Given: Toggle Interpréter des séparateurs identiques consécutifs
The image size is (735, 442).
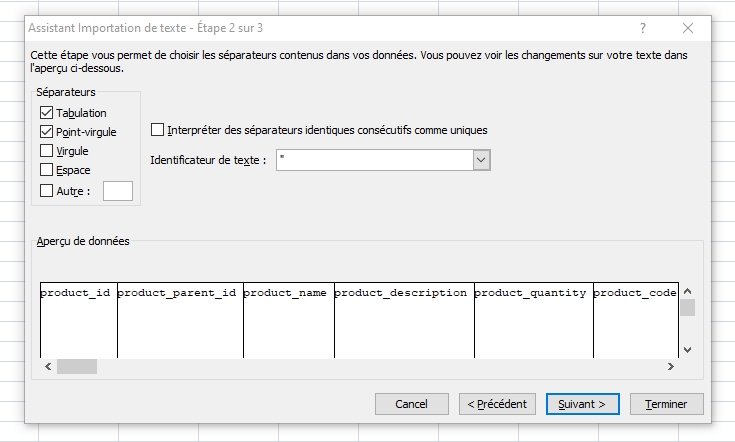Looking at the screenshot, I should (x=158, y=130).
